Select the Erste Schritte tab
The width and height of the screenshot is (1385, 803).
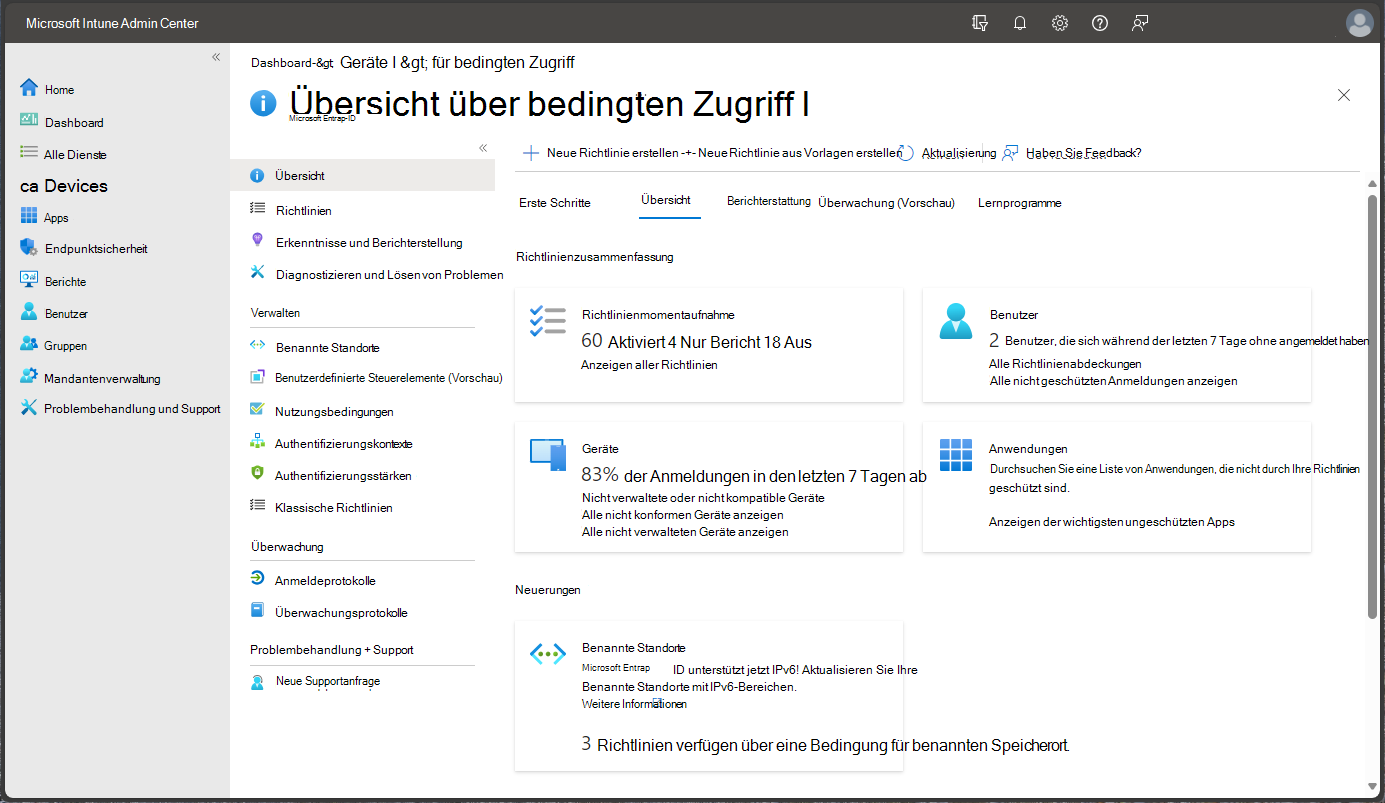554,203
